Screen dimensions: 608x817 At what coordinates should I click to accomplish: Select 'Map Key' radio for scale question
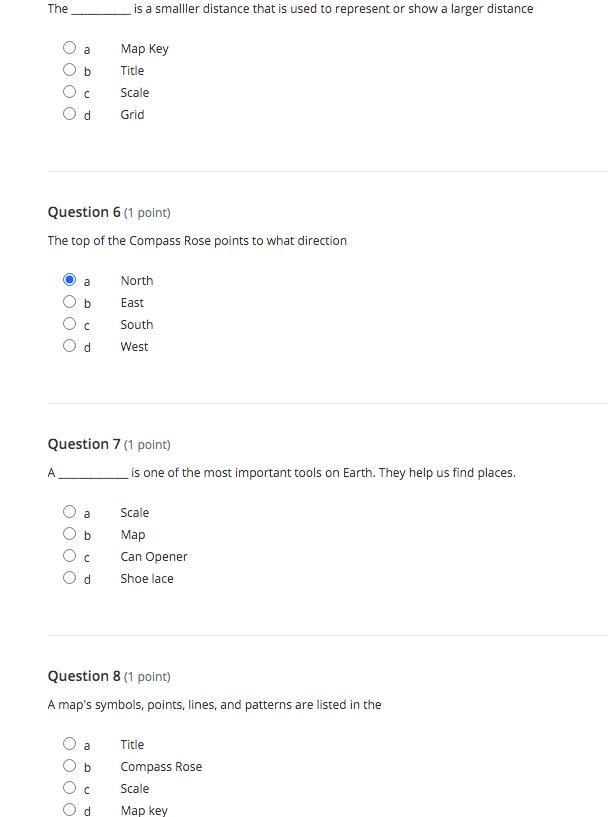(x=70, y=48)
